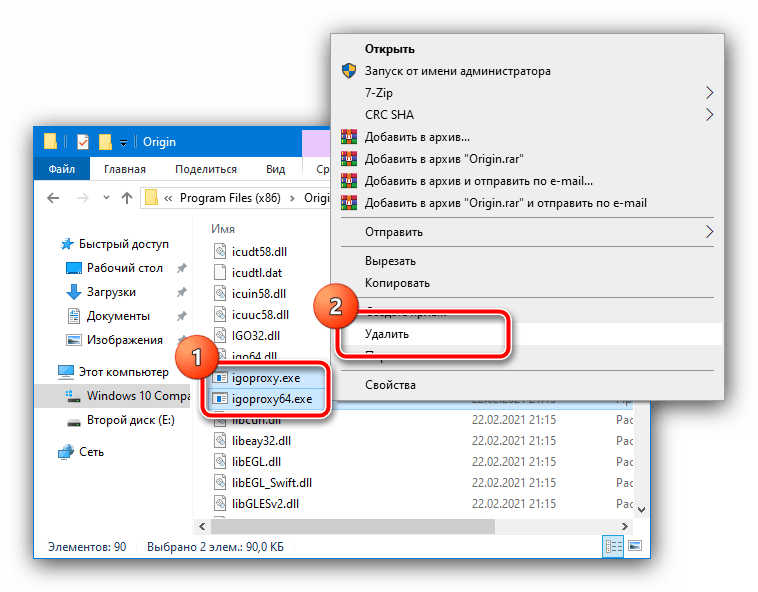Switch to Details view icon
The width and height of the screenshot is (758, 592).
[613, 547]
